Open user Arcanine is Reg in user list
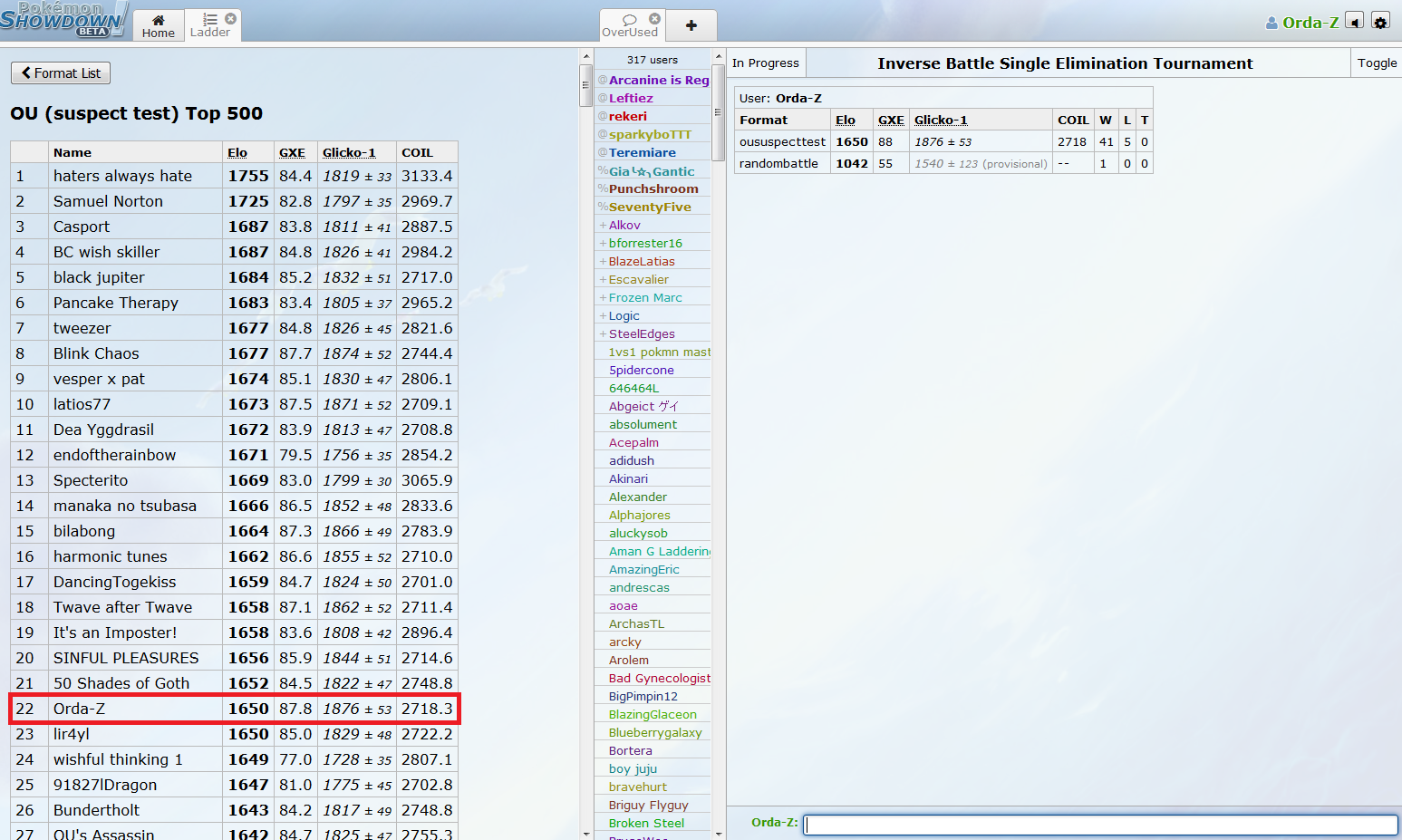1402x840 pixels. [658, 80]
